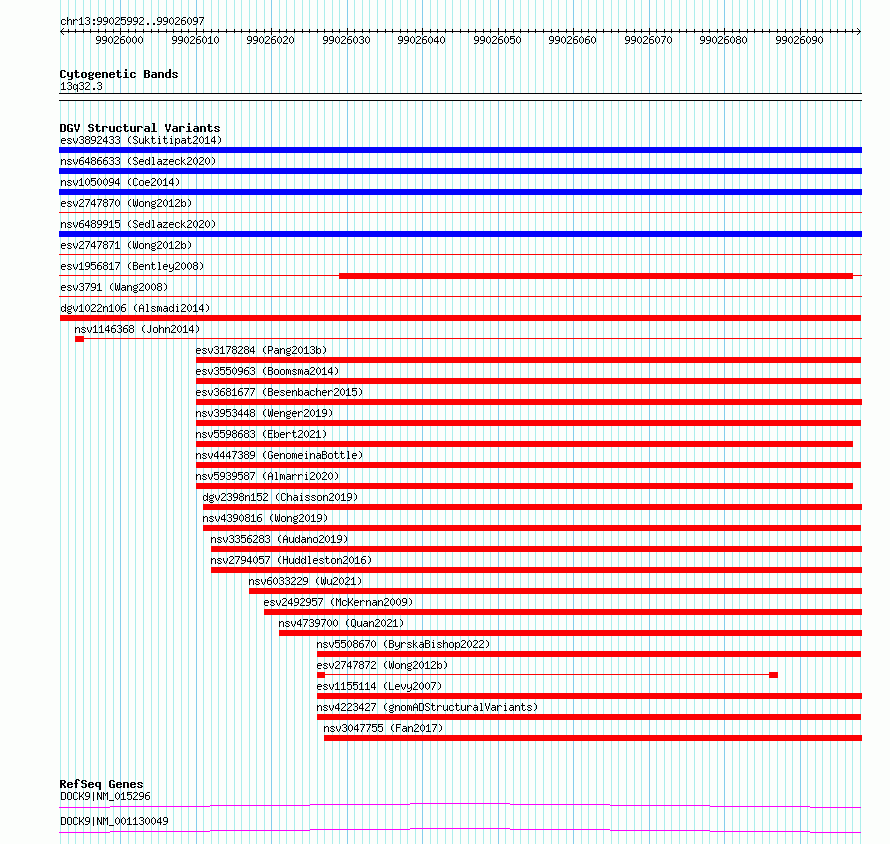Viewport: 890px width, 844px height.
Task: Click the blue bar under esv3892433
Action: coord(460,150)
